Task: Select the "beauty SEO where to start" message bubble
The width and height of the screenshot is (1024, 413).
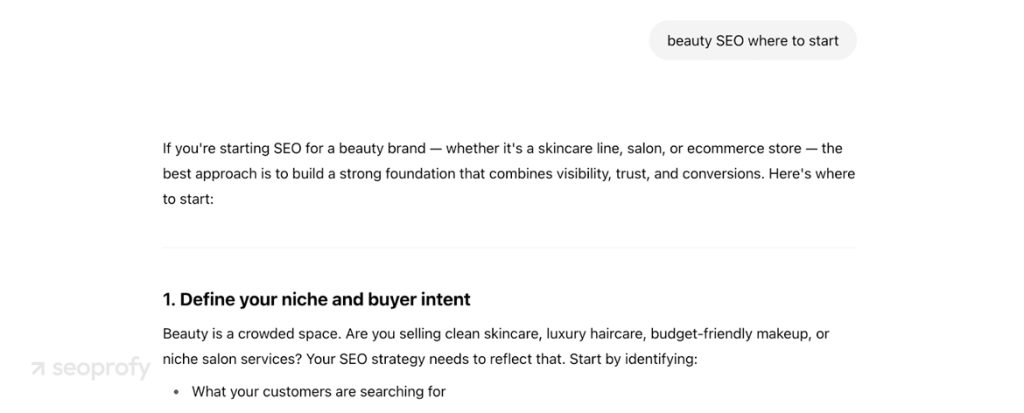Action: coord(752,41)
